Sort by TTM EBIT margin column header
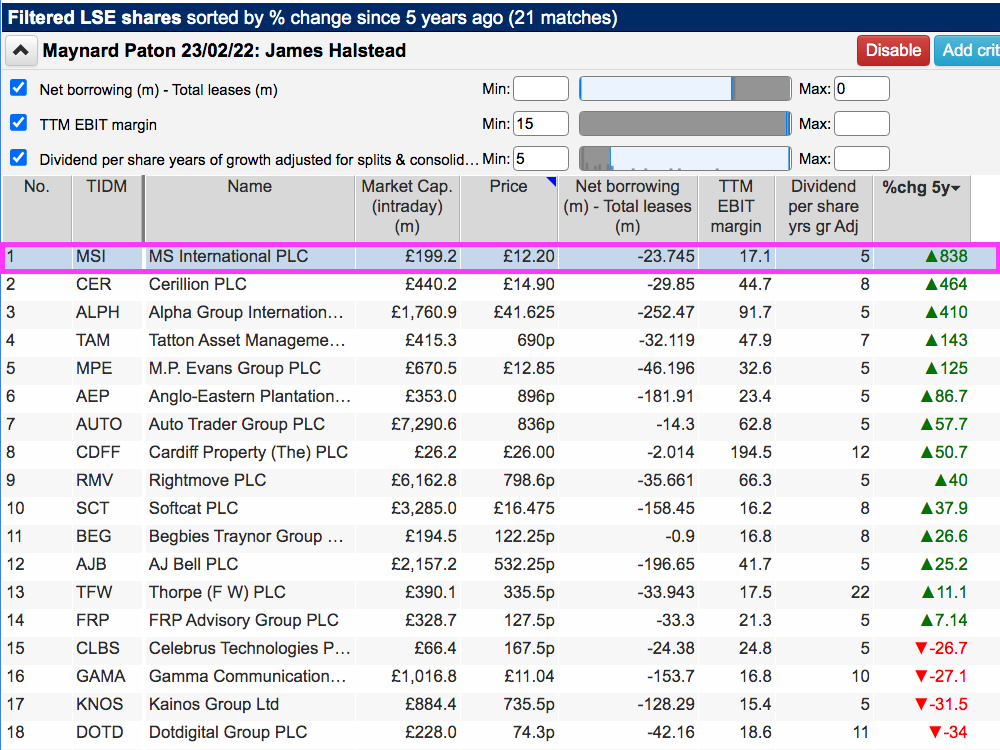The height and width of the screenshot is (750, 1000). (x=736, y=207)
